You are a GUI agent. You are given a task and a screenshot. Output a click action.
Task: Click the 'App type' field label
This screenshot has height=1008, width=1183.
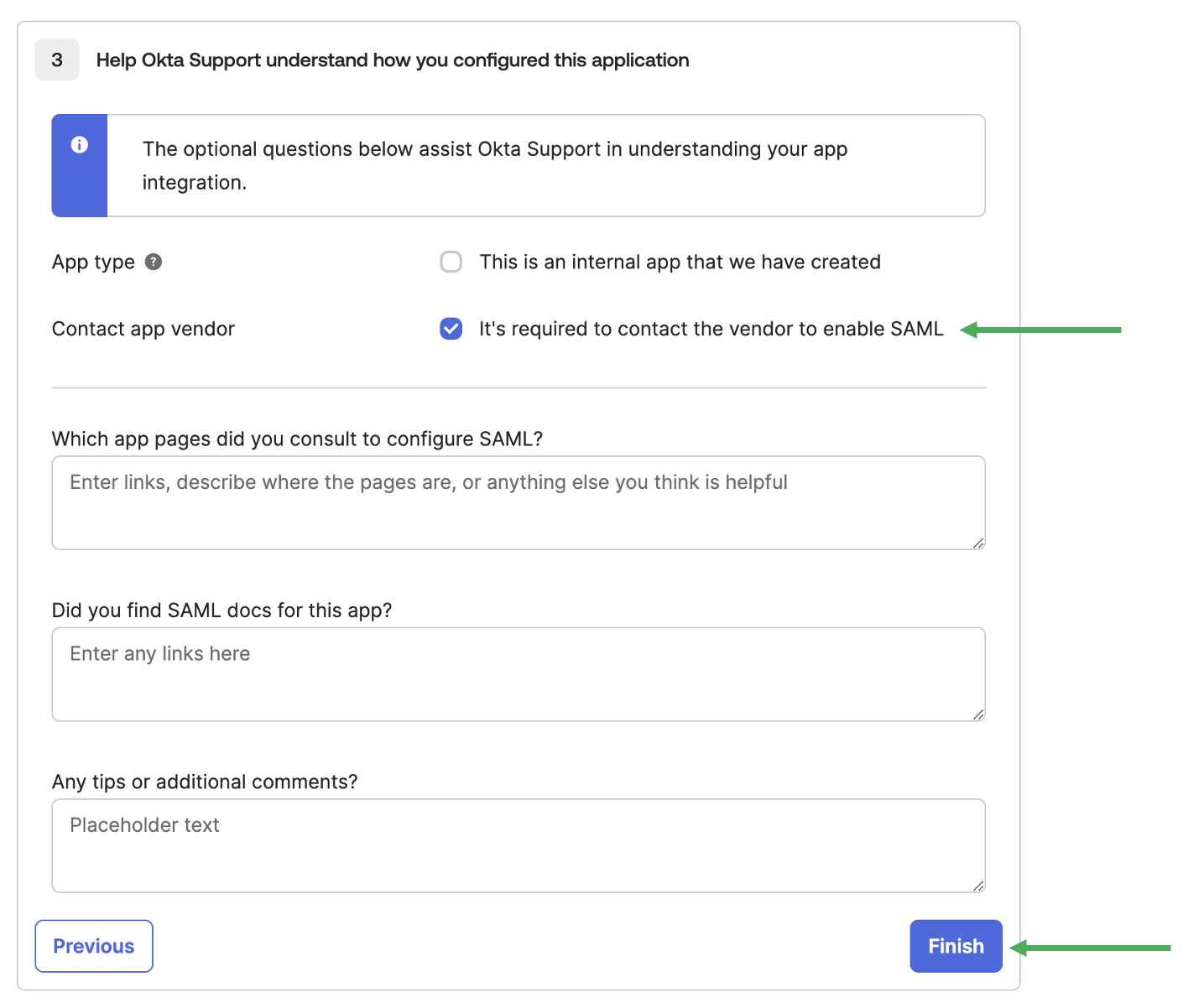93,262
